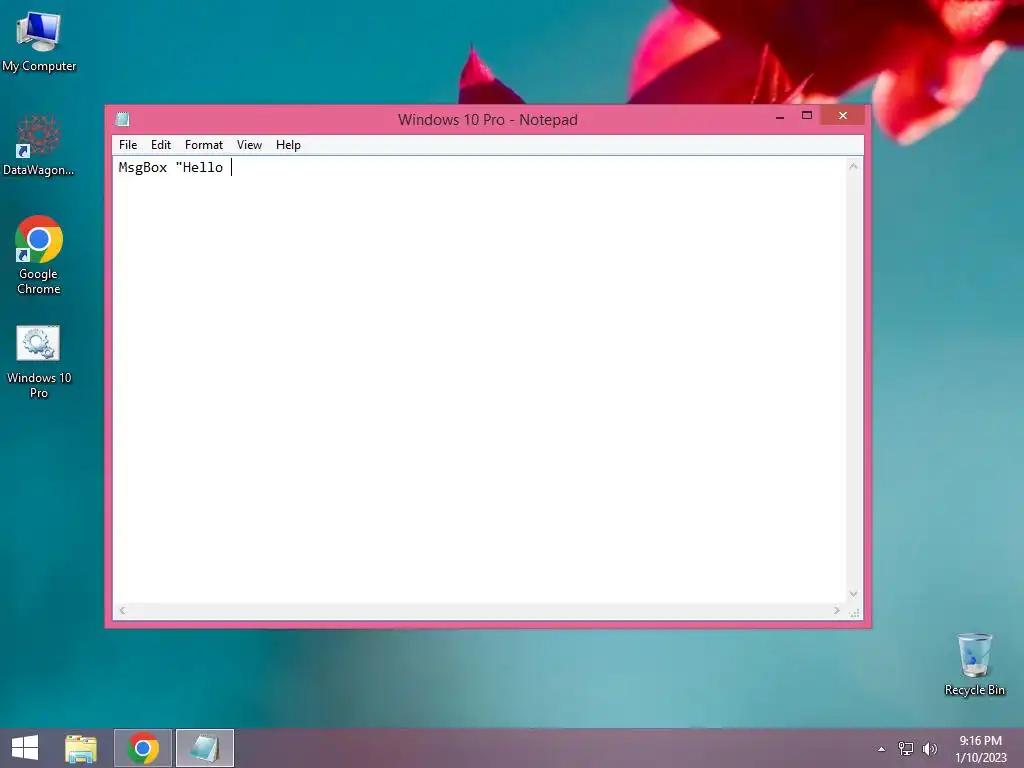Select the Google Chrome desktop shortcut
Image resolution: width=1024 pixels, height=768 pixels.
tap(39, 255)
